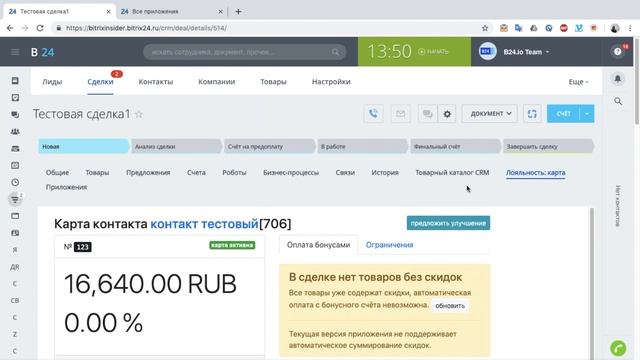Click the Начать workday button
Viewport: 640px width, 360px height.
(x=433, y=51)
